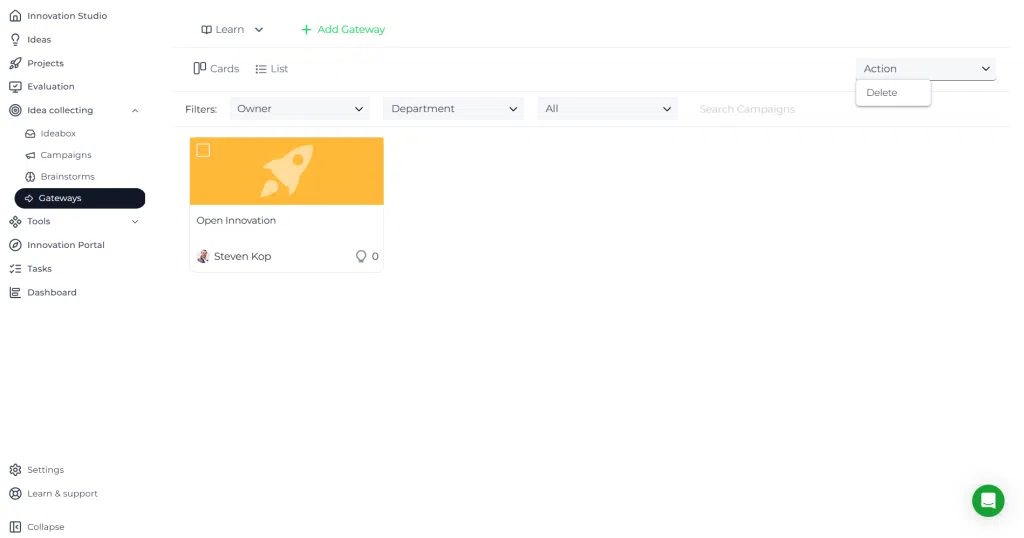This screenshot has width=1024, height=538.
Task: Click the Learn & support lifebuoy icon
Action: click(x=15, y=494)
